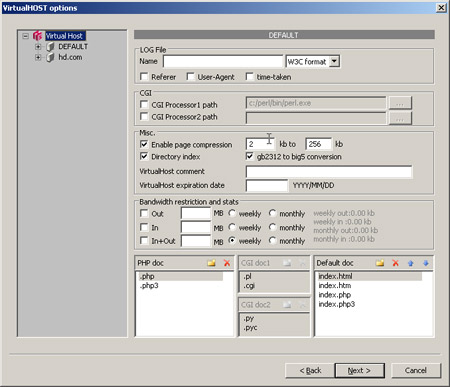Expand the hd.com tree node
The width and height of the screenshot is (450, 387).
pyautogui.click(x=38, y=57)
